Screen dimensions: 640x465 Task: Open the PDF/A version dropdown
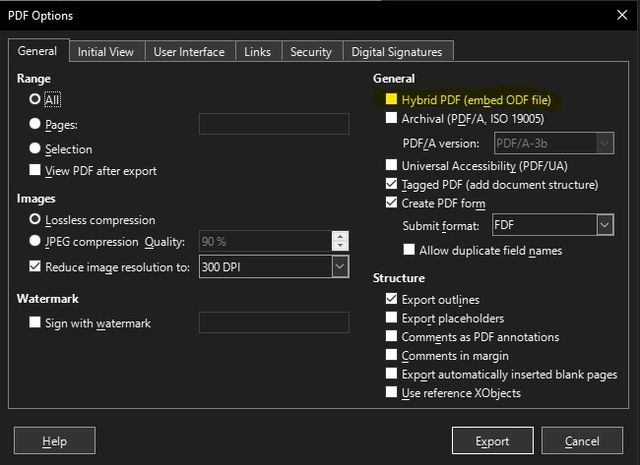coord(604,144)
